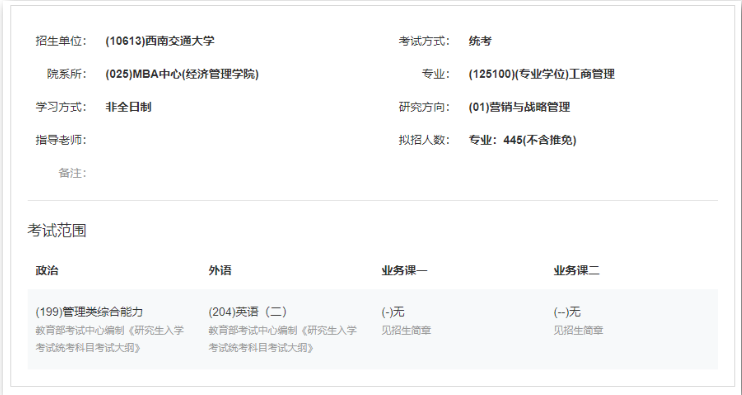Click the 招生单位 label

coord(61,41)
